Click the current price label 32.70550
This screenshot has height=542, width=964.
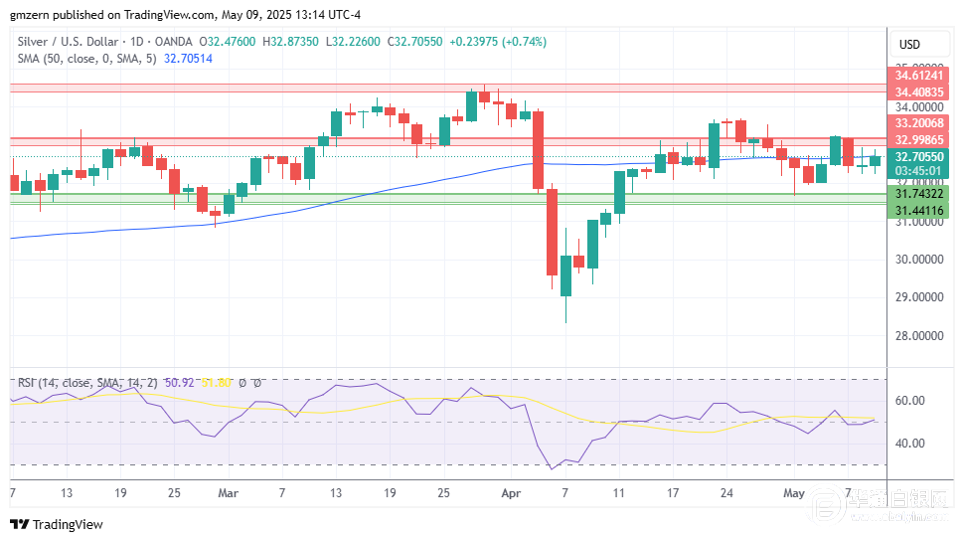coord(919,157)
